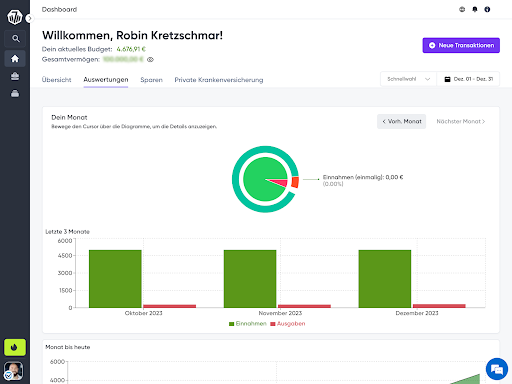
Task: Click the info icon in top bar
Action: [x=487, y=9]
